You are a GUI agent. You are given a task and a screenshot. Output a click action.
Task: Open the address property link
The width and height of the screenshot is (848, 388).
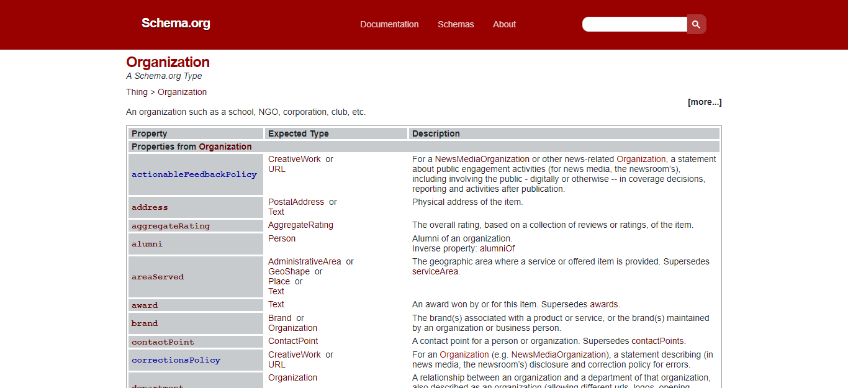pyautogui.click(x=150, y=207)
